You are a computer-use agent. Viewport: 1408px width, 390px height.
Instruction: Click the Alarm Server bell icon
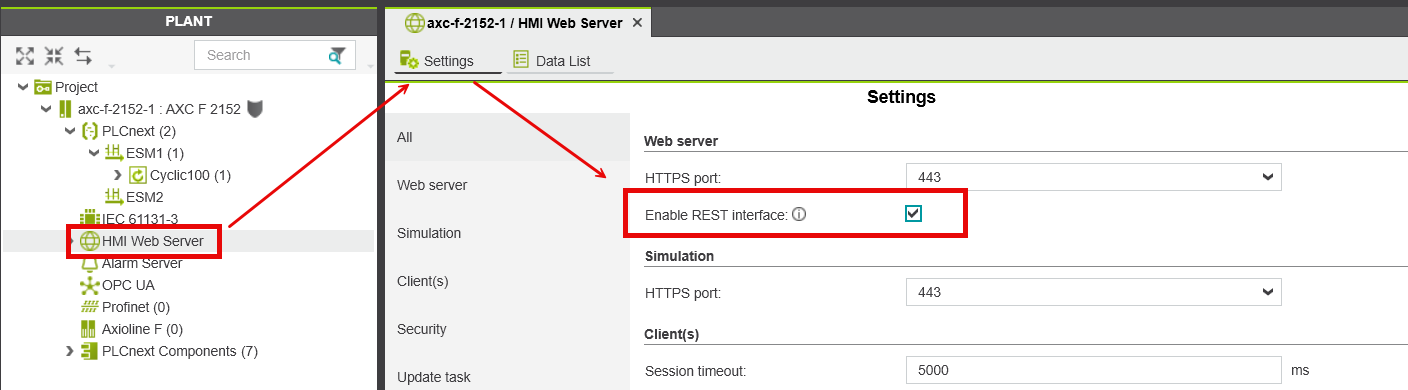coord(89,263)
